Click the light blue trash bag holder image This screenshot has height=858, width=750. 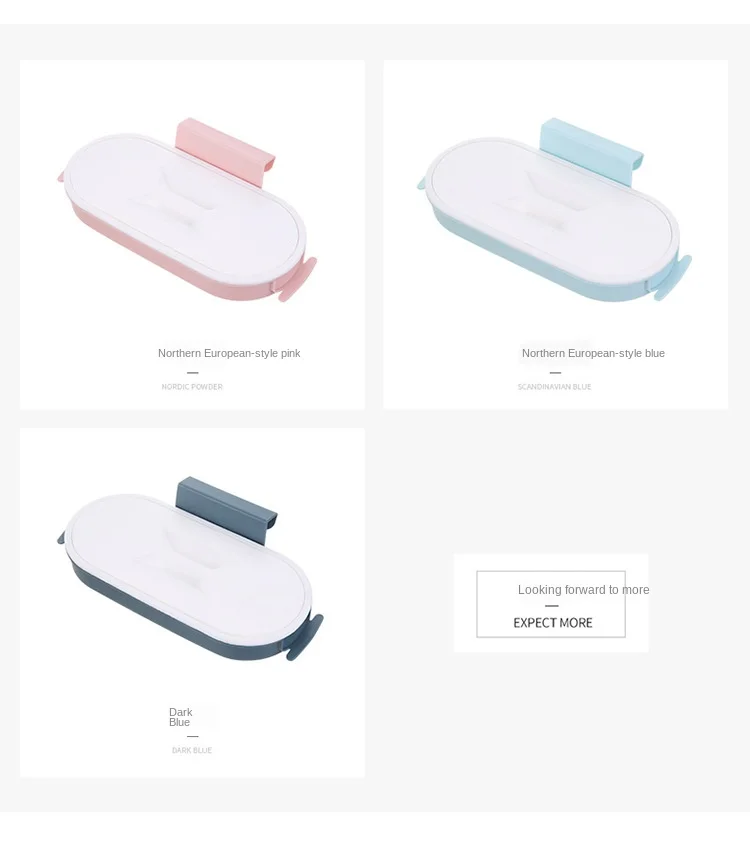click(554, 210)
